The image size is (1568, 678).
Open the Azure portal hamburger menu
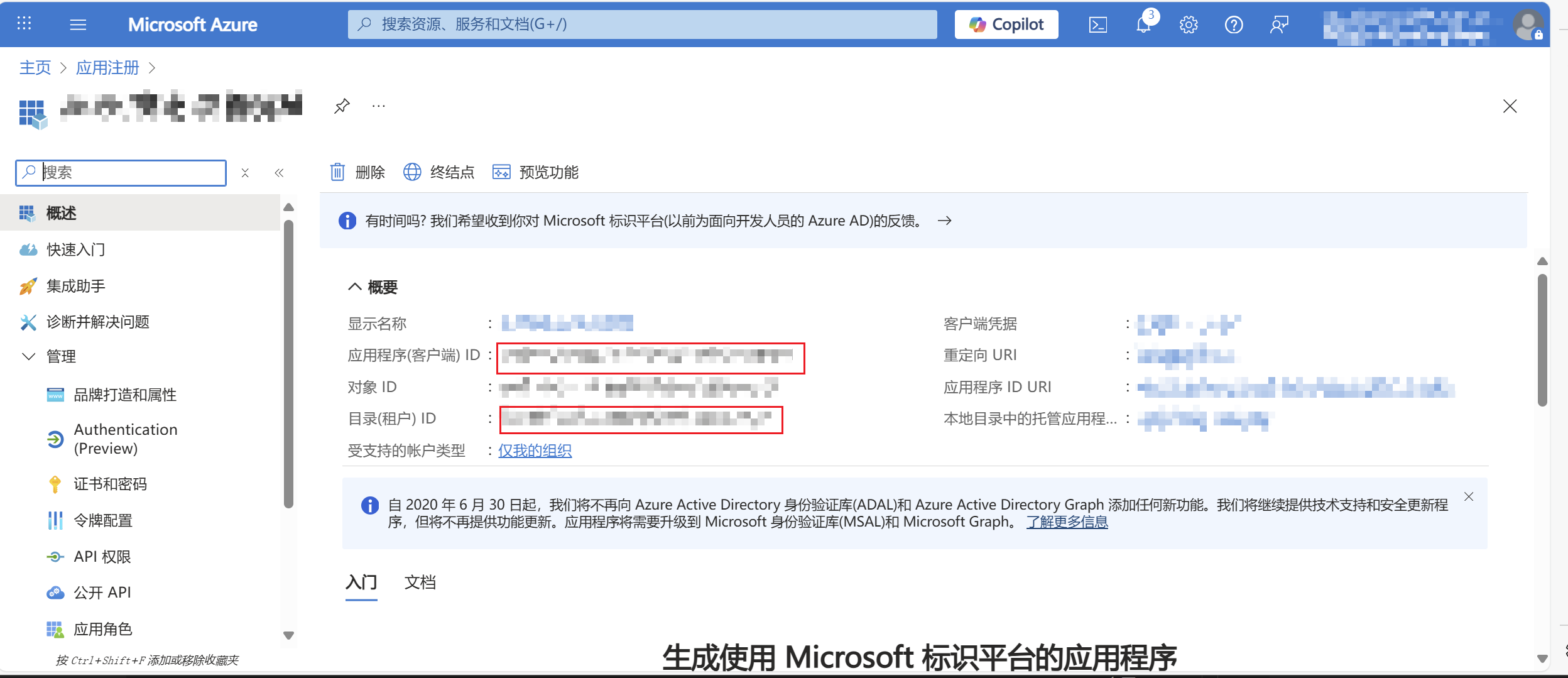tap(78, 25)
